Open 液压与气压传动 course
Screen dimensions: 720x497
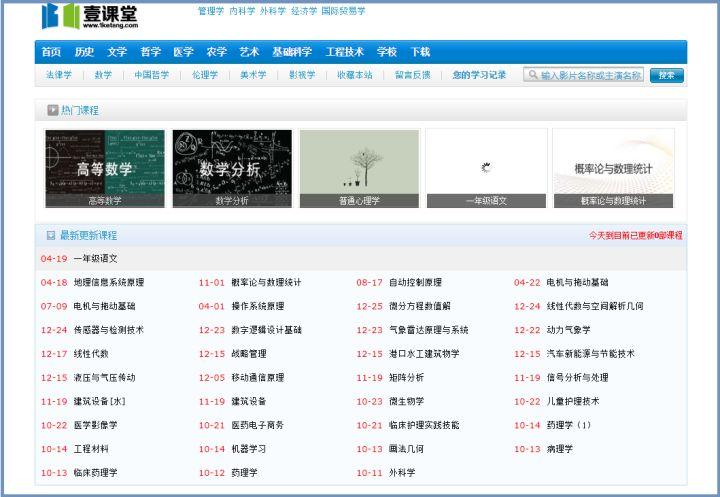(x=104, y=378)
